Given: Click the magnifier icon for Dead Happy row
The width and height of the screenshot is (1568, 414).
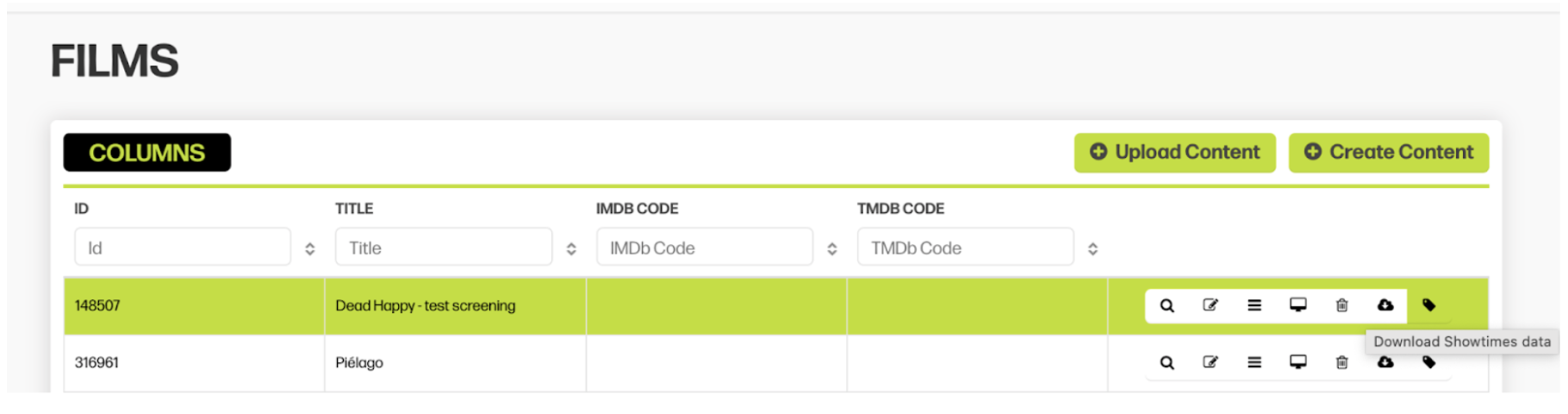Looking at the screenshot, I should pyautogui.click(x=1167, y=305).
